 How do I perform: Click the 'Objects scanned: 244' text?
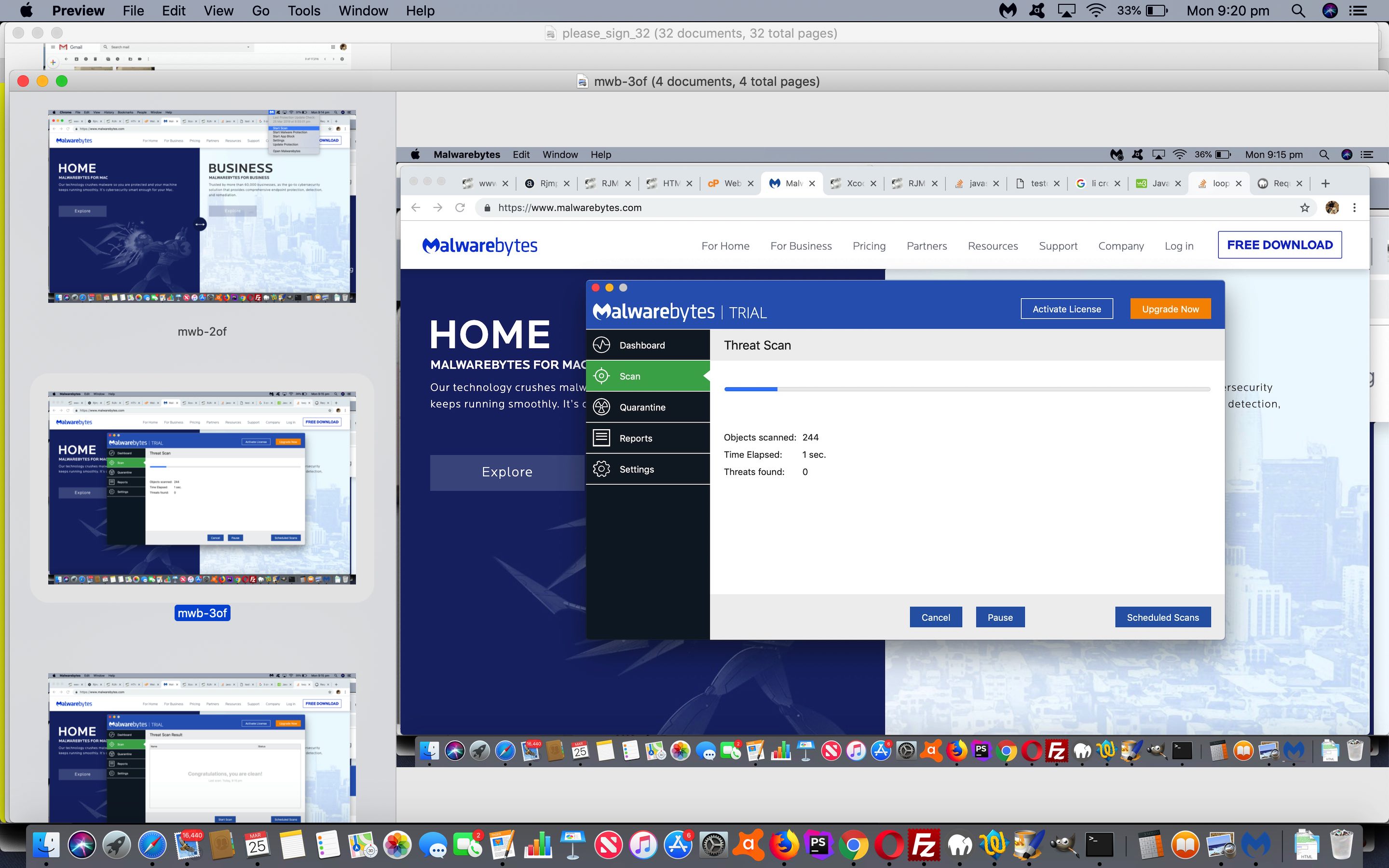pyautogui.click(x=771, y=437)
